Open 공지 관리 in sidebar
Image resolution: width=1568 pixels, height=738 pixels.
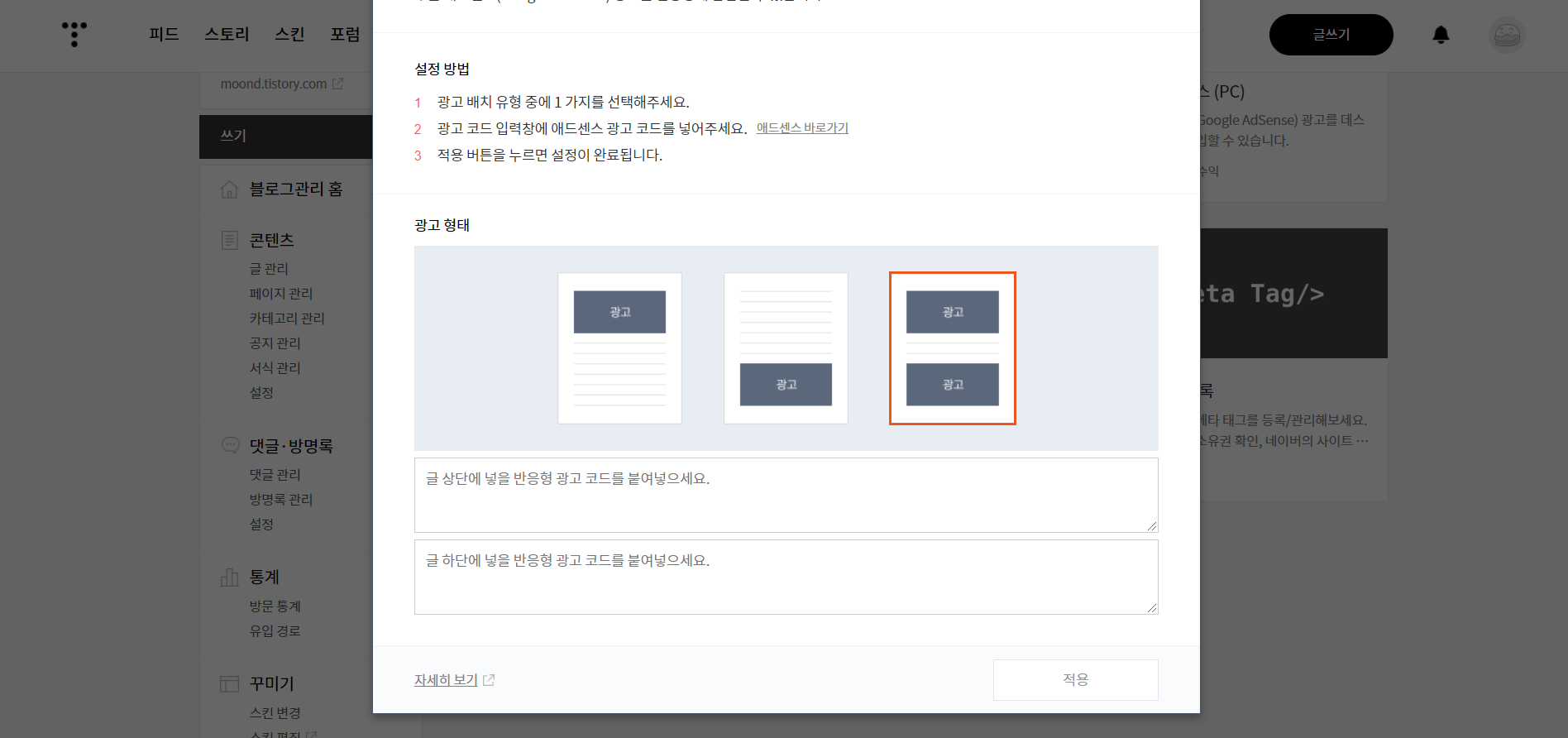(275, 343)
